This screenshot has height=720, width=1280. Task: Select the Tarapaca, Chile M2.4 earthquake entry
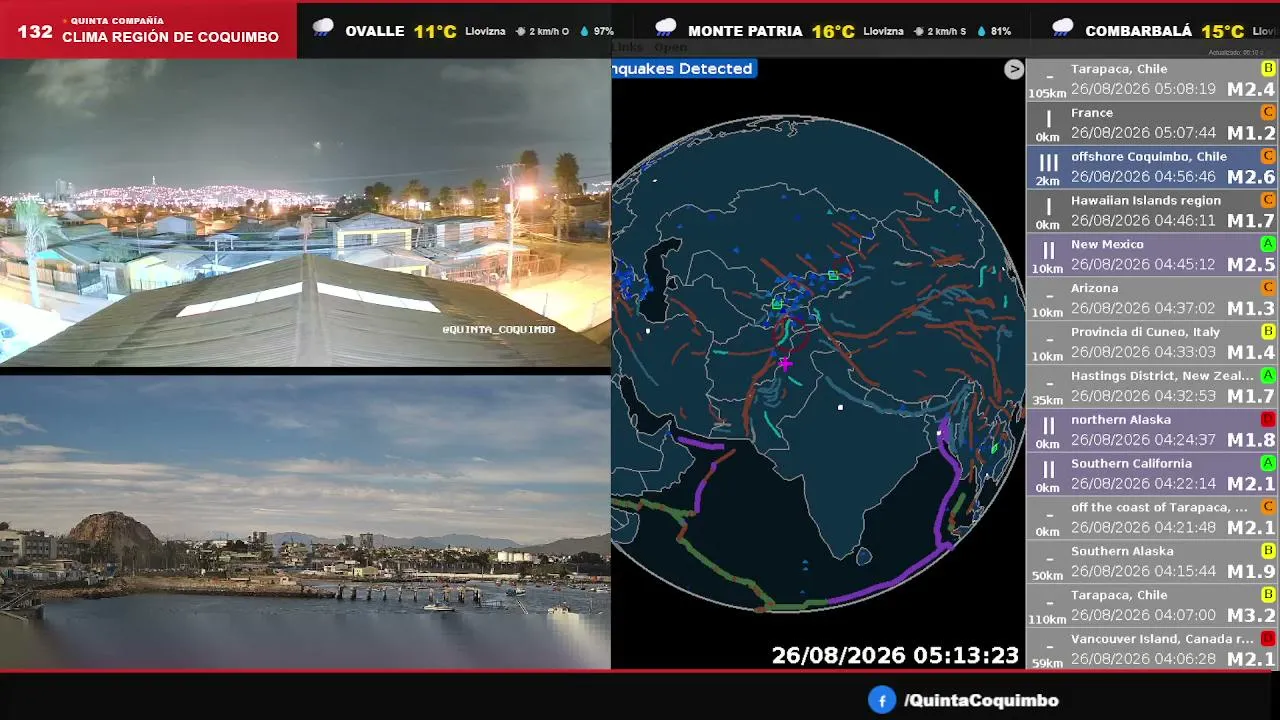tap(1152, 79)
